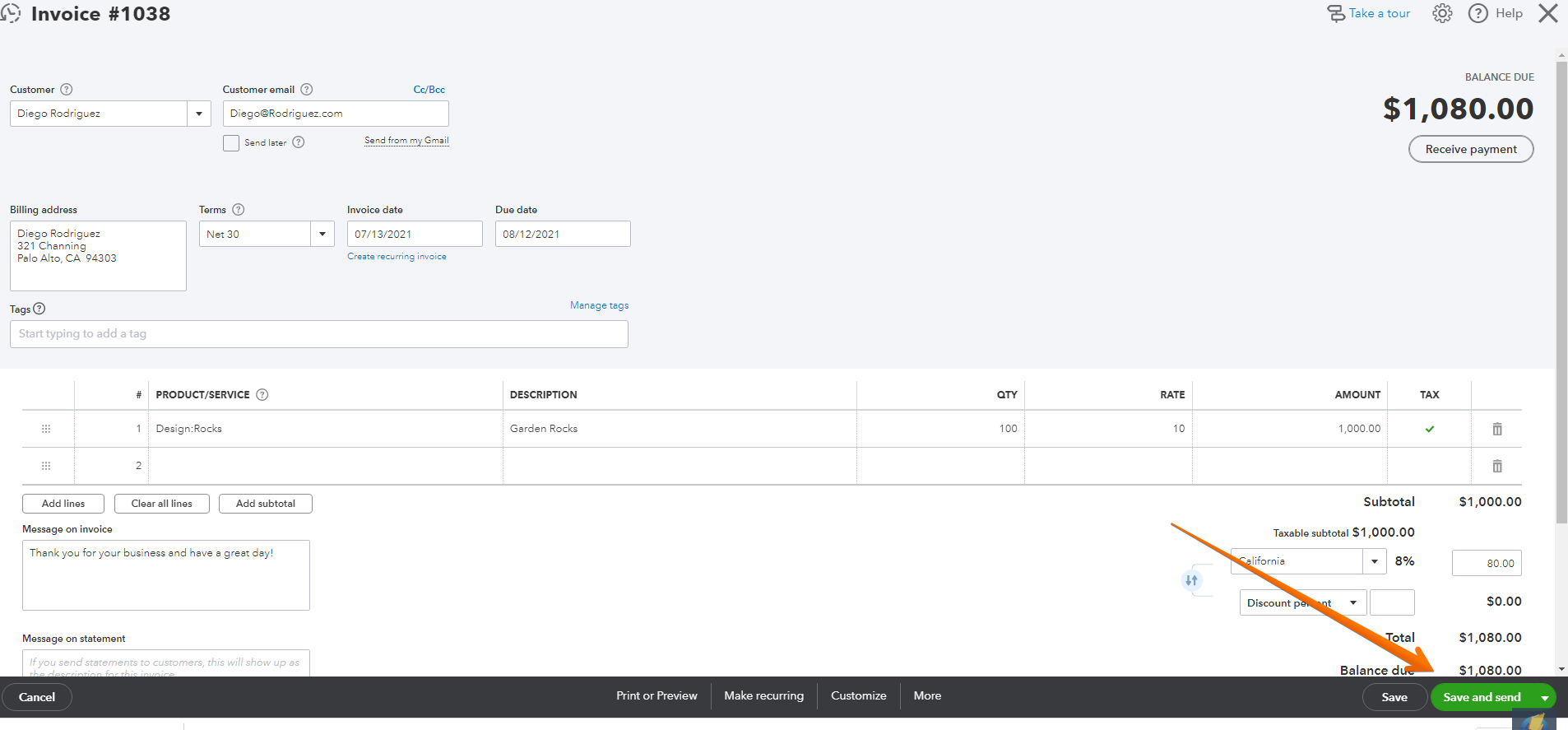Select Print or Preview in the footer
The height and width of the screenshot is (730, 1568).
656,696
